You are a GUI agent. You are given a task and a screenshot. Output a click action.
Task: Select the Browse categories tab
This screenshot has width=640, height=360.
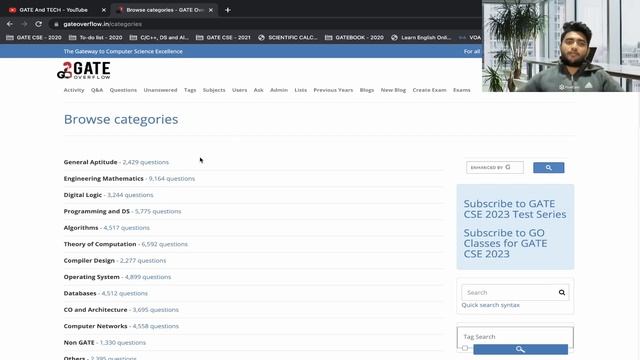pyautogui.click(x=165, y=10)
